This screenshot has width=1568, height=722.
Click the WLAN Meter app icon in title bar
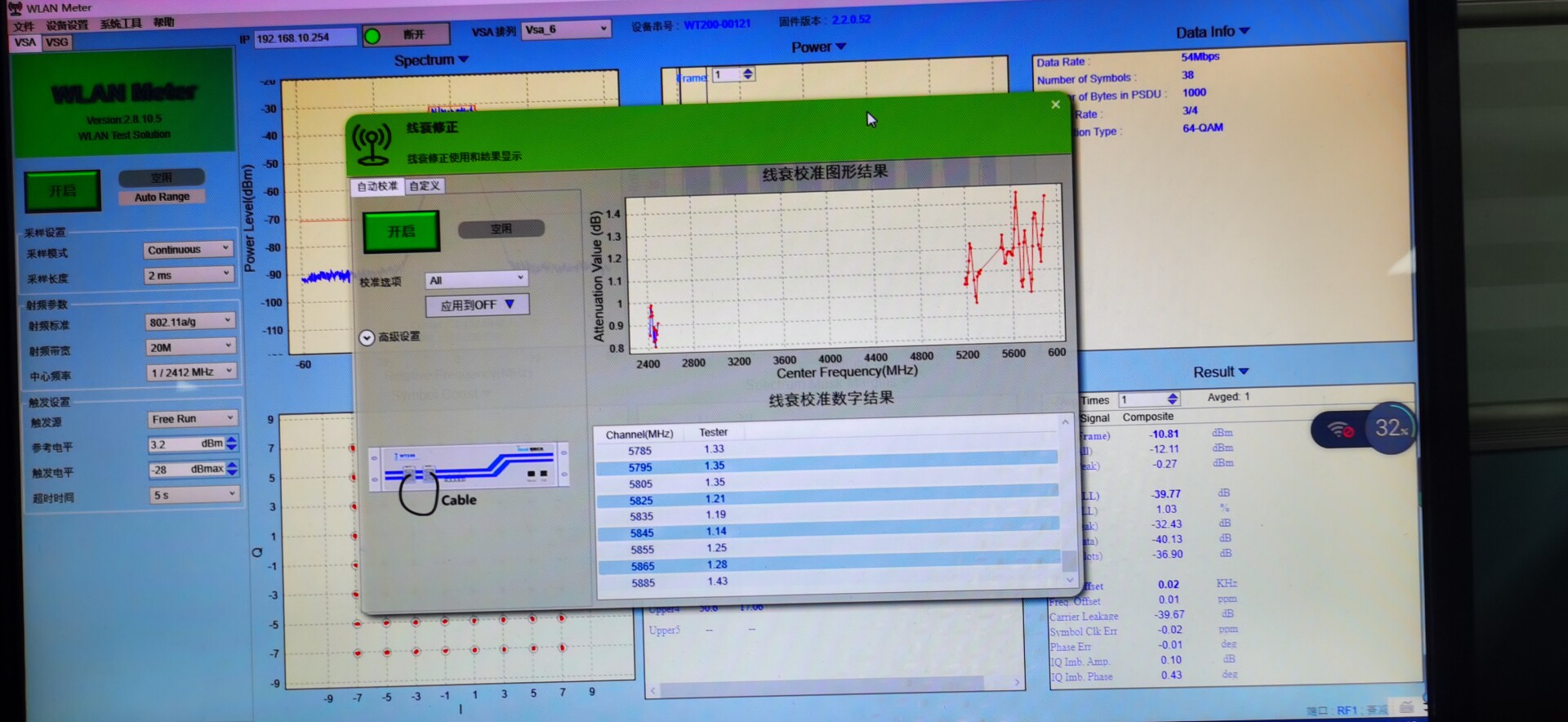[16, 7]
